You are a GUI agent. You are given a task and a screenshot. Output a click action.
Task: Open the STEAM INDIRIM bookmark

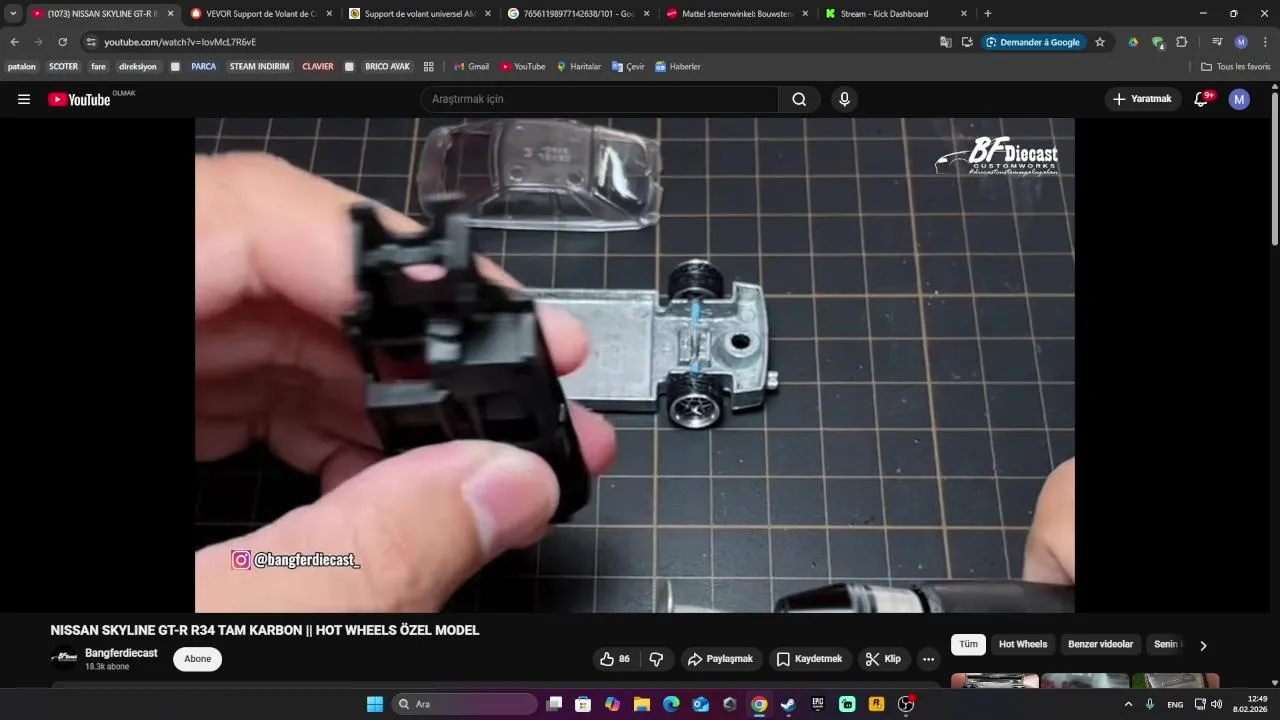[259, 67]
